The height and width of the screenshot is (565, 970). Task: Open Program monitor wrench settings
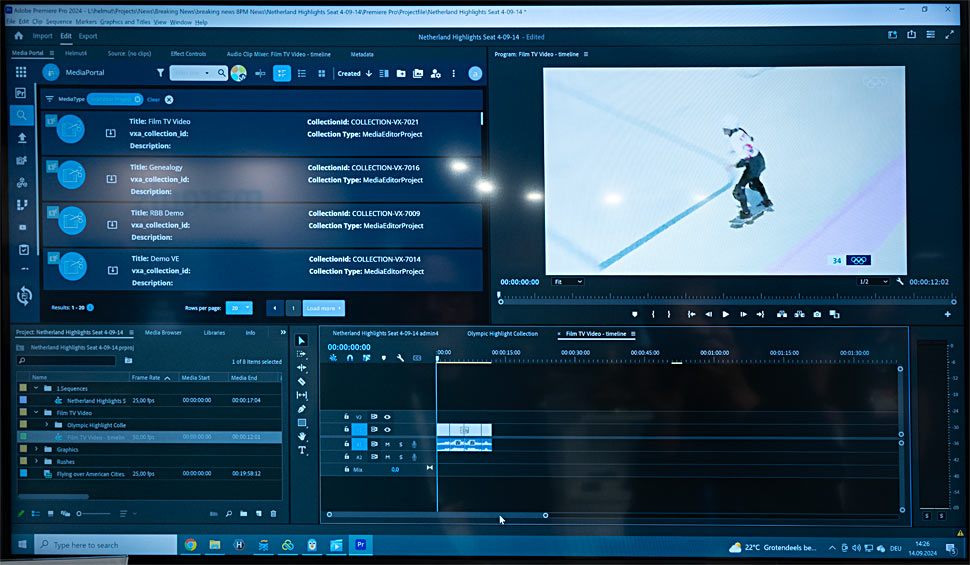click(899, 282)
